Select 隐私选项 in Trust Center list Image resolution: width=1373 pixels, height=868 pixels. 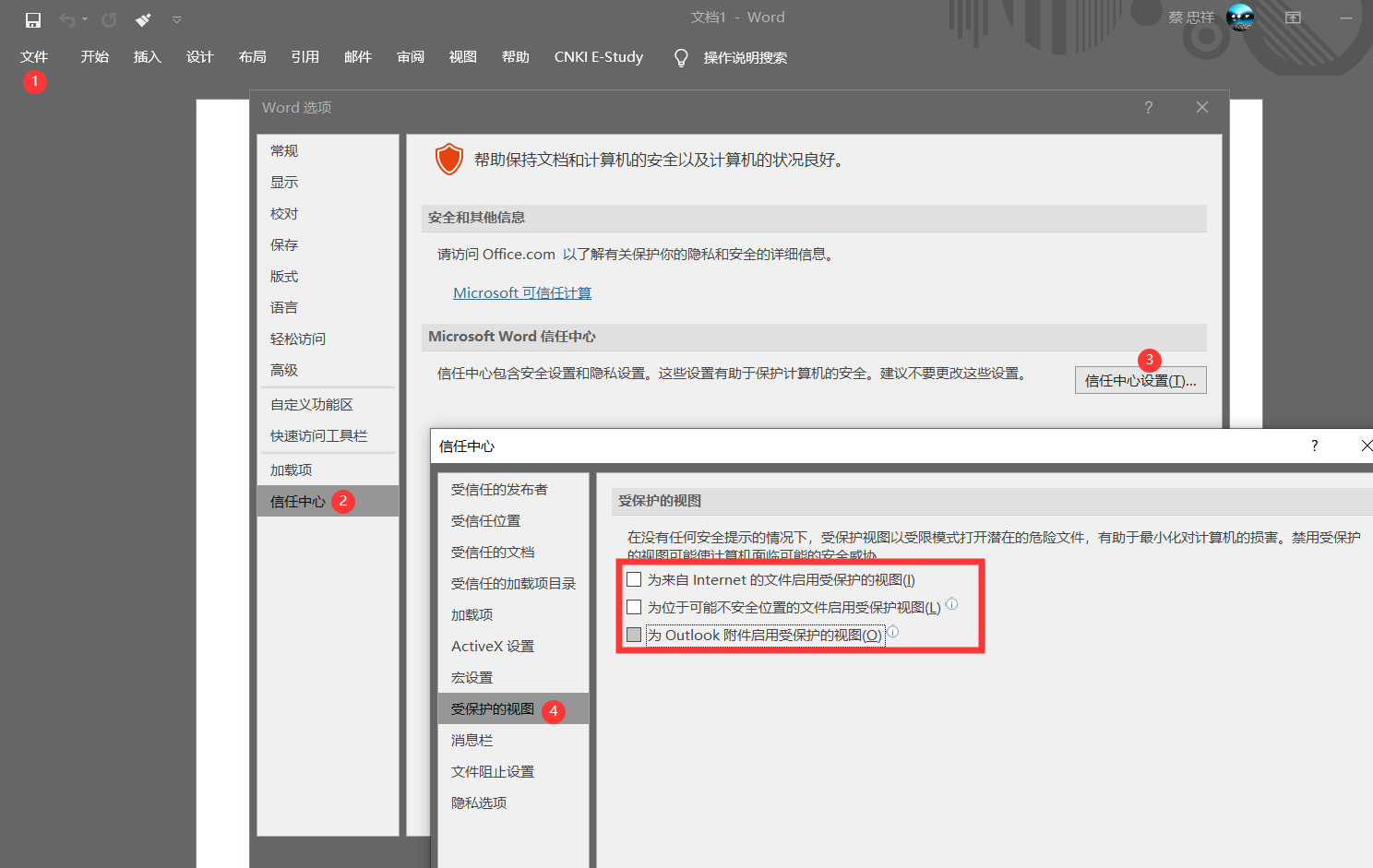(x=513, y=803)
